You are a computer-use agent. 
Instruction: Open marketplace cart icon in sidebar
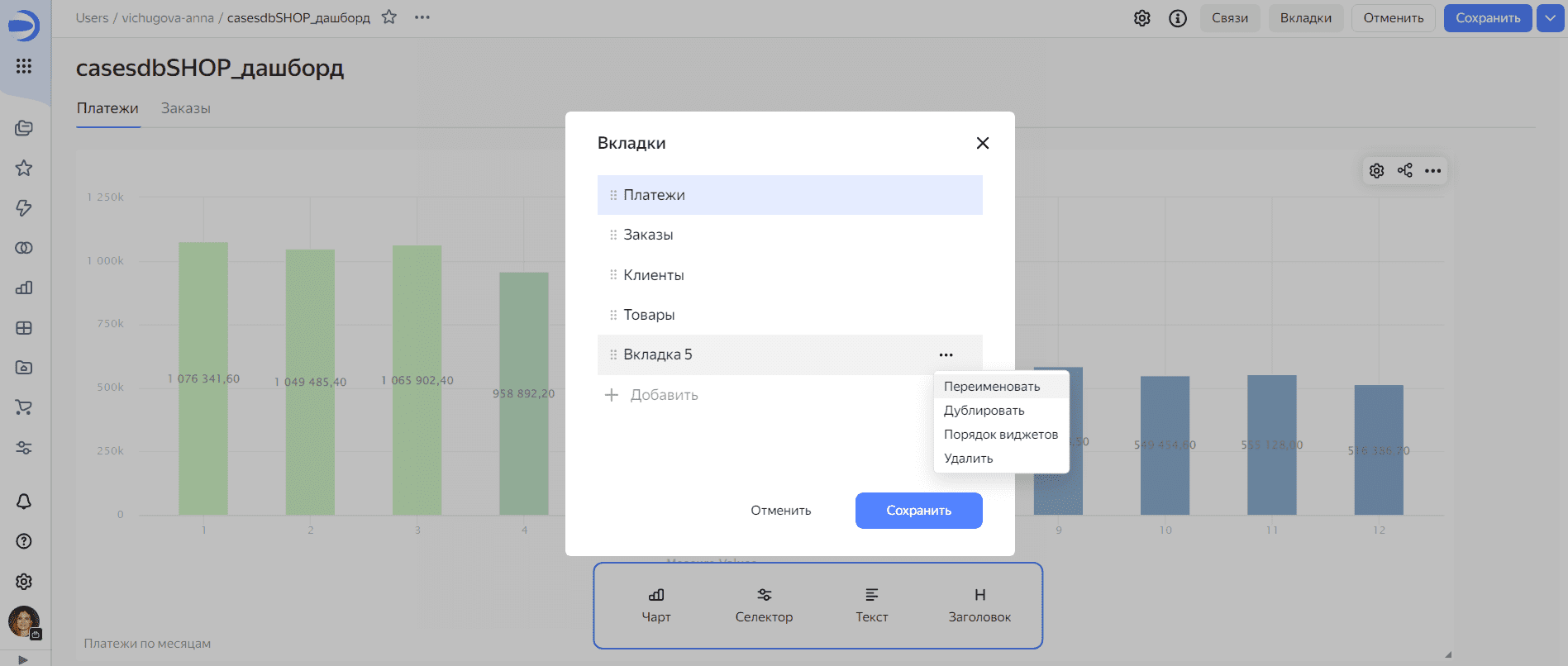click(x=24, y=407)
